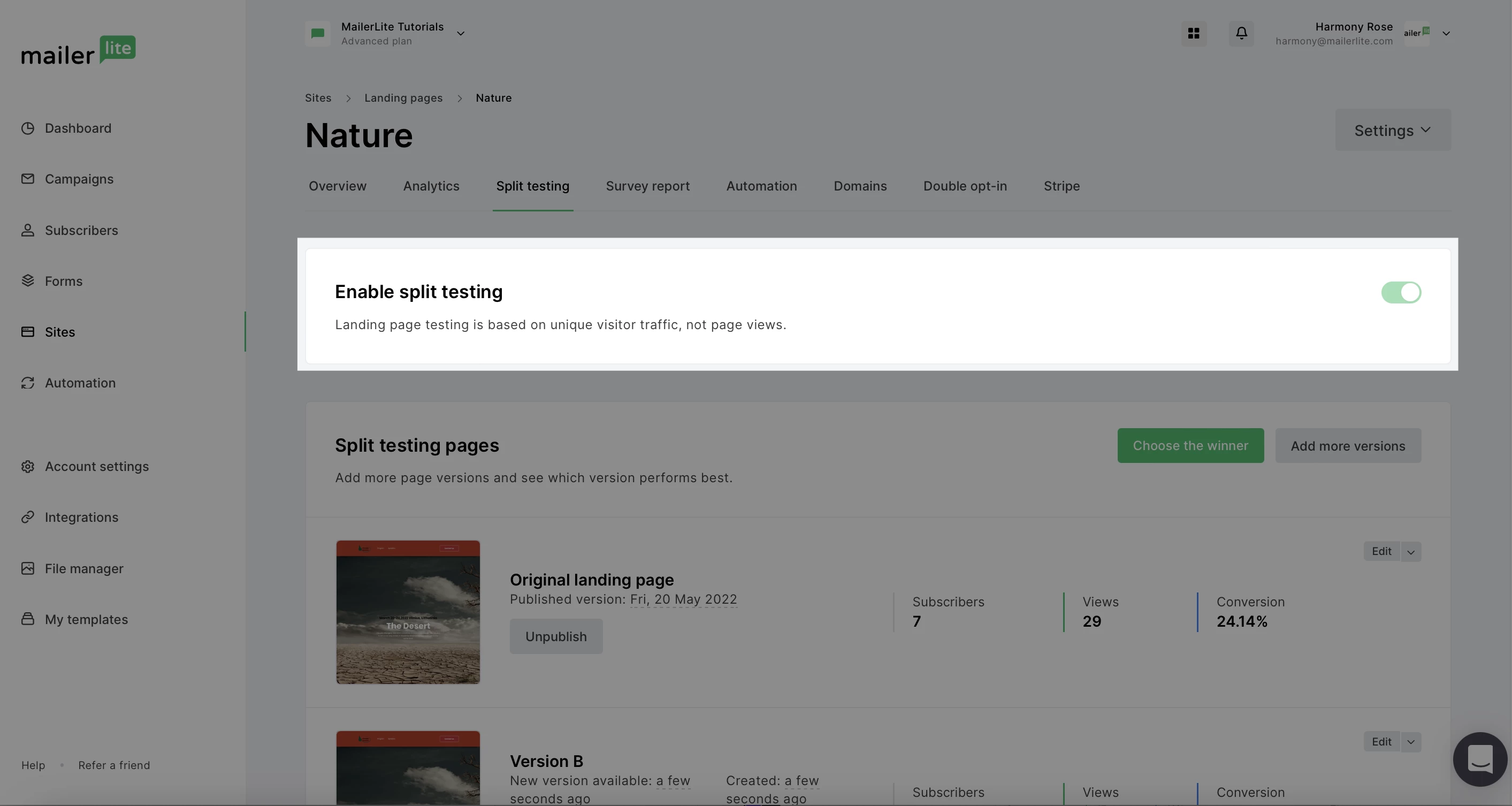Click the Choose the winner button
This screenshot has height=806, width=1512.
[x=1190, y=446]
